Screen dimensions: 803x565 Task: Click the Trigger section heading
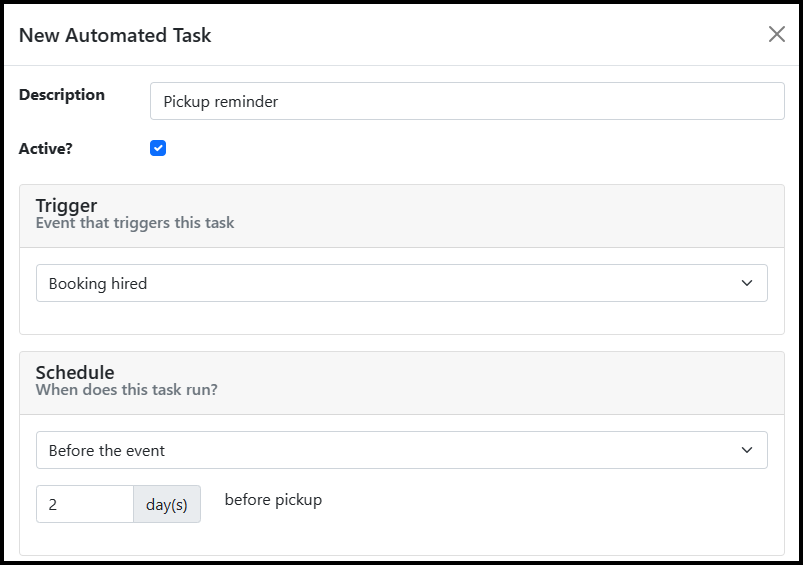[x=67, y=205]
